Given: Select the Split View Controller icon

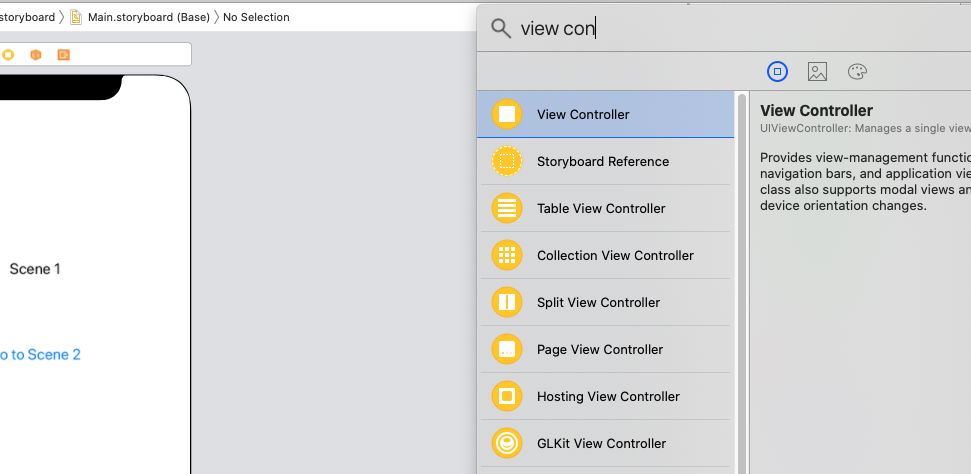Looking at the screenshot, I should pos(507,302).
